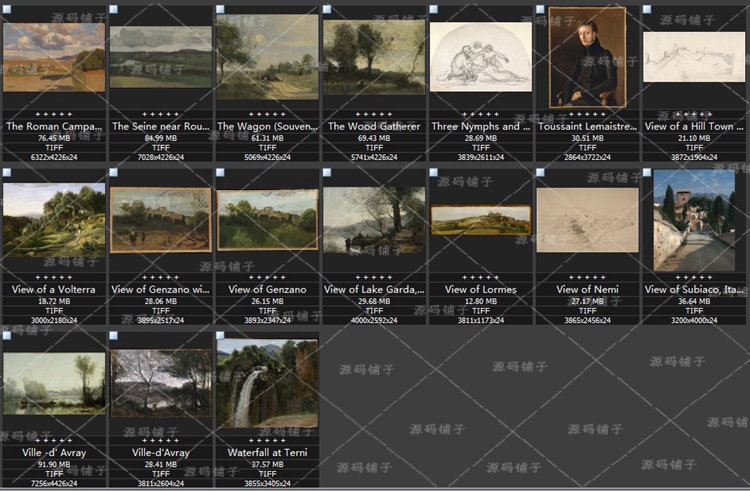Select the 28.41 MB Ville-d'Avray thumbnail
This screenshot has width=750, height=491.
161,383
